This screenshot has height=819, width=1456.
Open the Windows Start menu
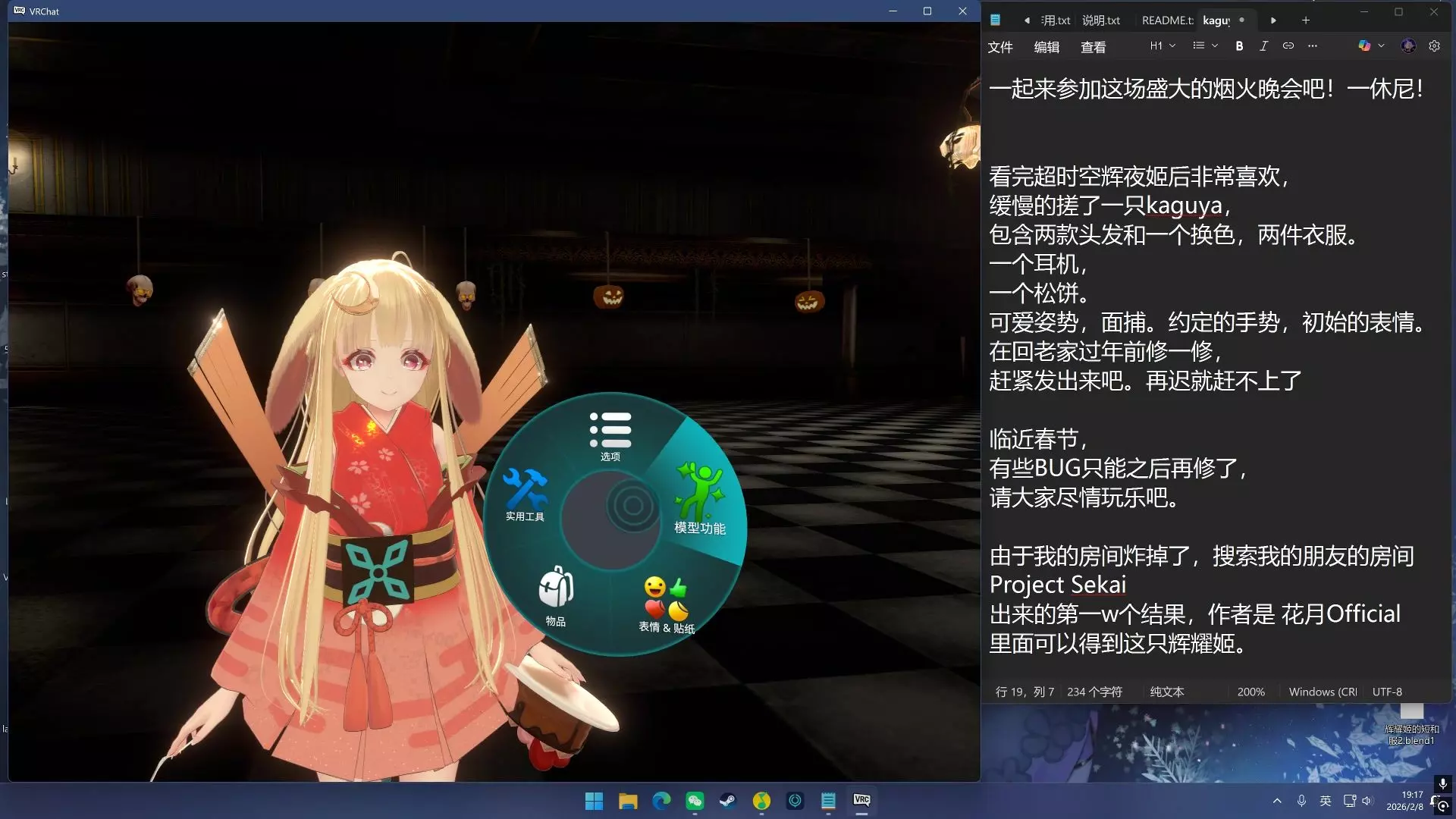594,801
